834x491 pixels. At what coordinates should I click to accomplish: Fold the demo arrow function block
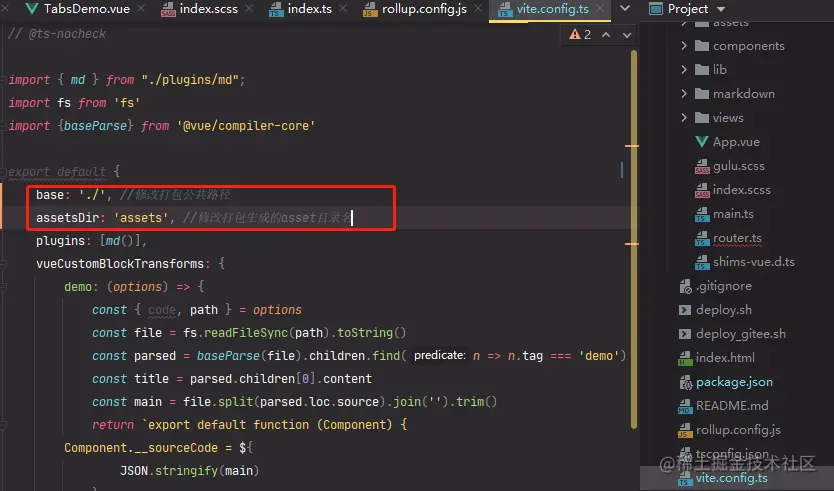(x=3, y=287)
